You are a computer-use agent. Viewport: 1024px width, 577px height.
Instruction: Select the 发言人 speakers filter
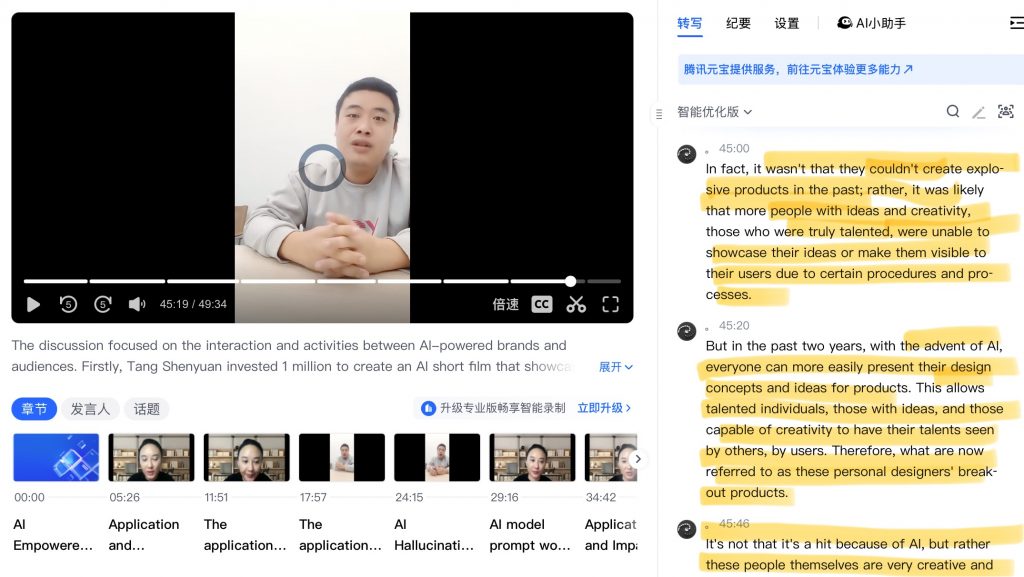click(x=90, y=409)
